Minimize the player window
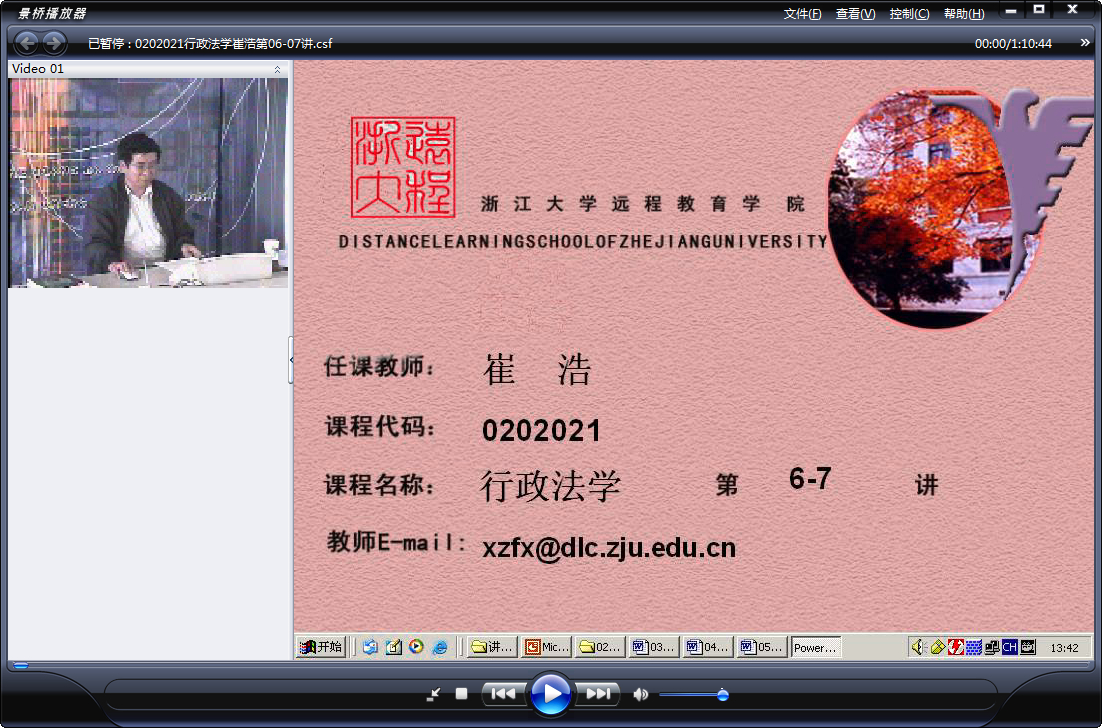1102x728 pixels. (1011, 11)
